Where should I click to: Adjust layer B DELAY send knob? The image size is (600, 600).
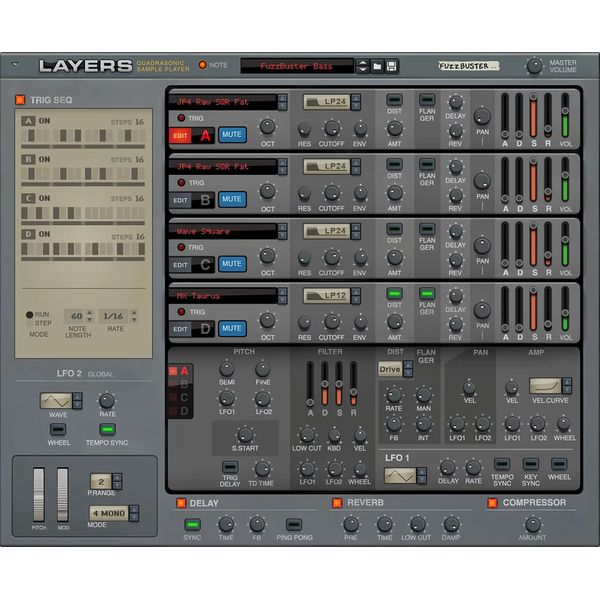click(x=455, y=167)
